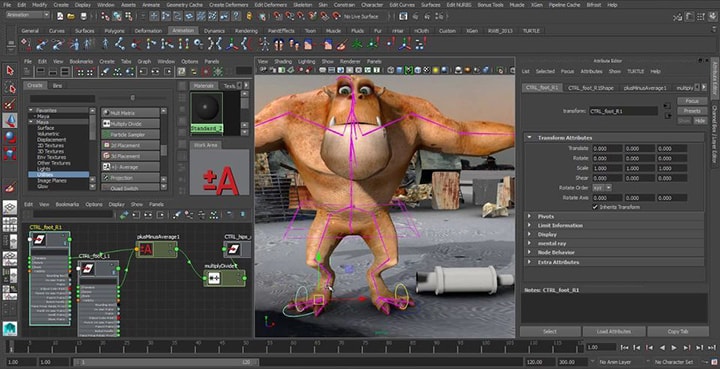Select the Lasso tool in toolbox
Image resolution: width=720 pixels, height=369 pixels.
tap(10, 87)
